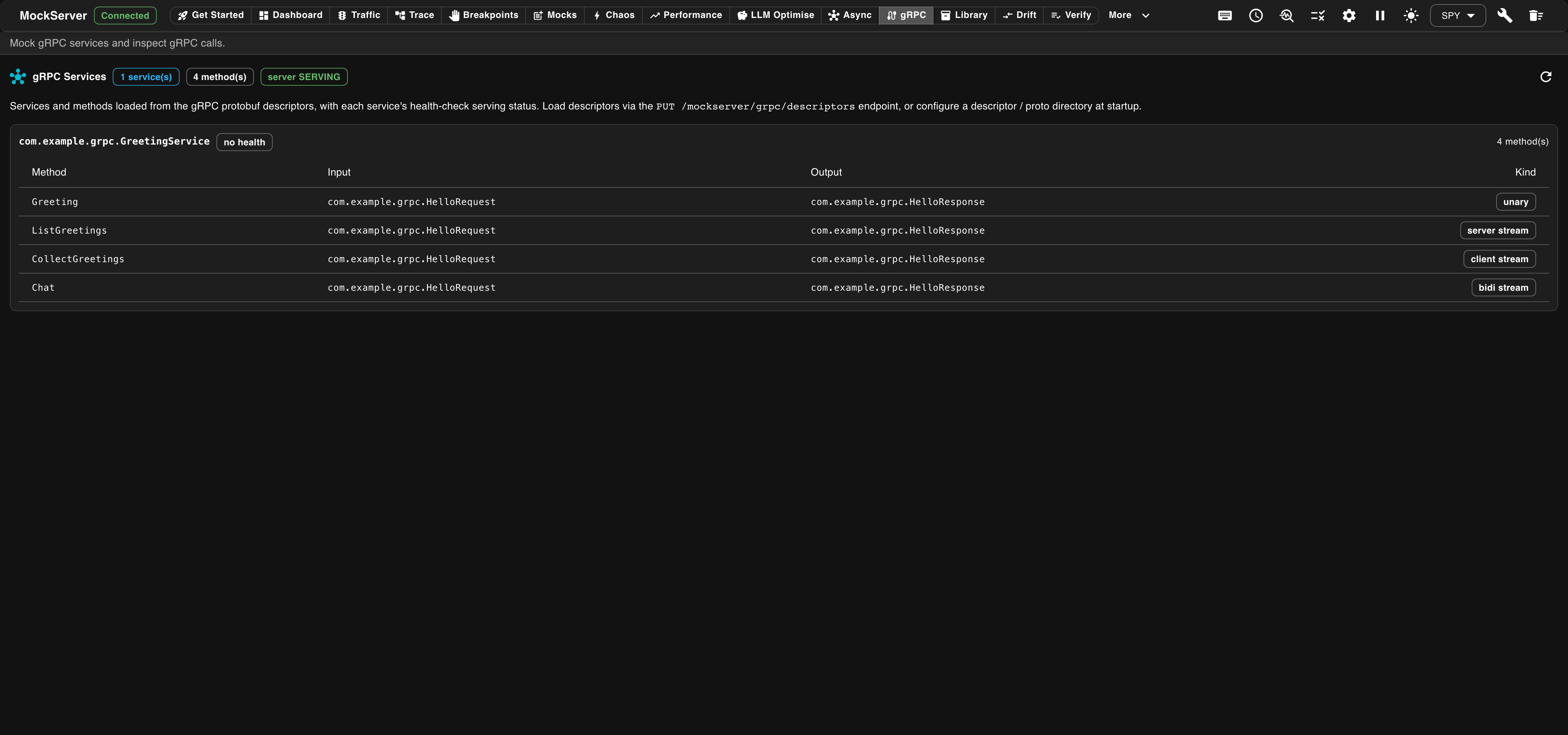Click the active gRPC tab

click(x=906, y=15)
